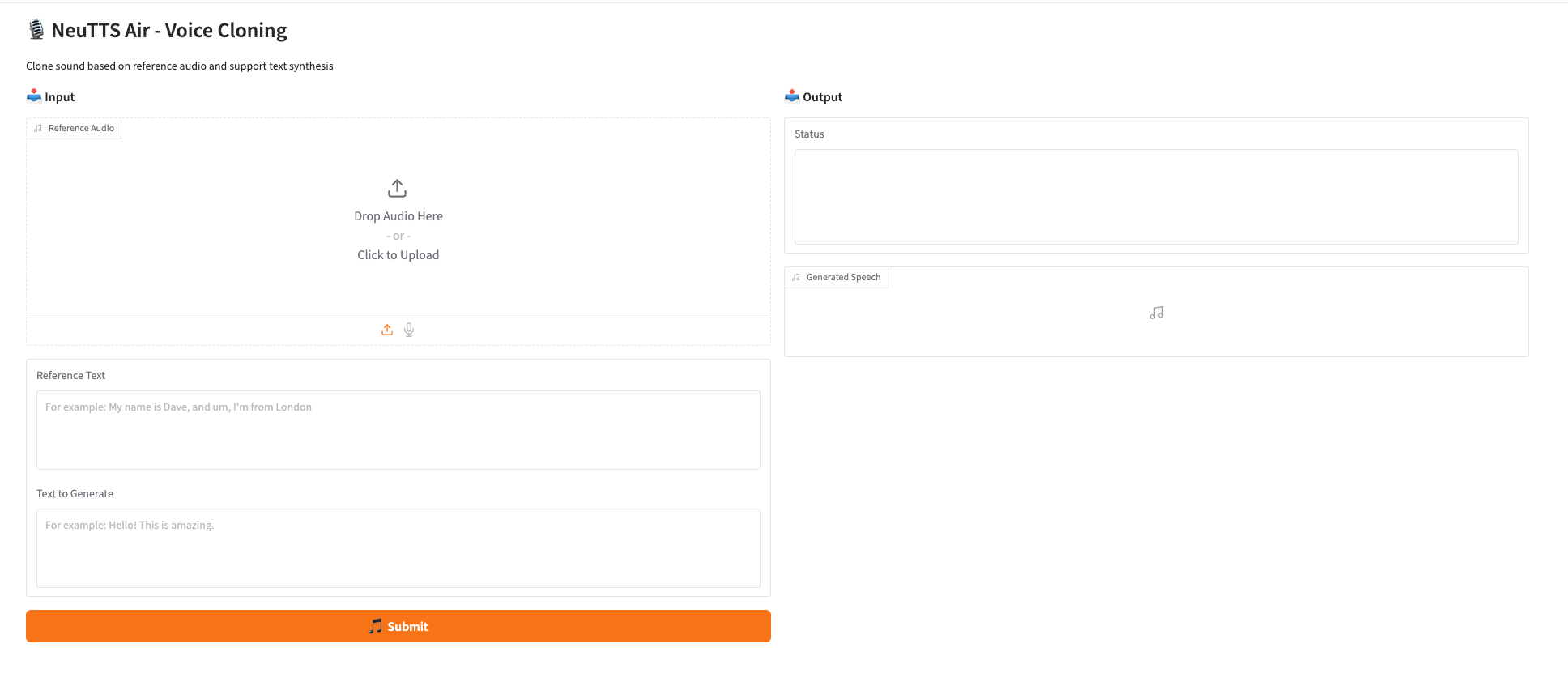
Task: Click the upload source icon under Reference Audio
Action: tap(387, 330)
